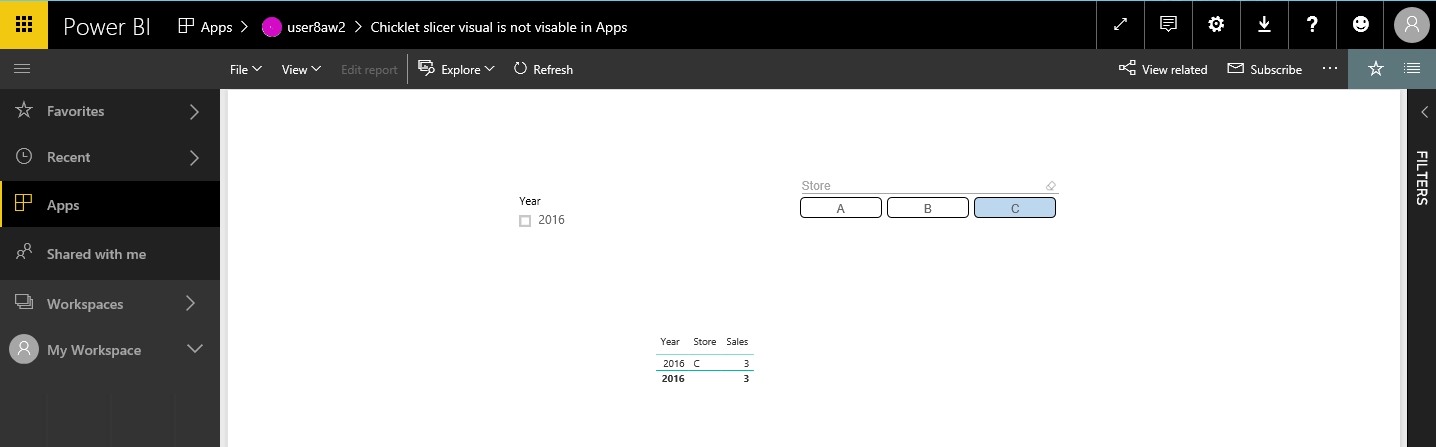Click the Power BI home logo
Screen dimensions: 1436x447
tap(107, 27)
